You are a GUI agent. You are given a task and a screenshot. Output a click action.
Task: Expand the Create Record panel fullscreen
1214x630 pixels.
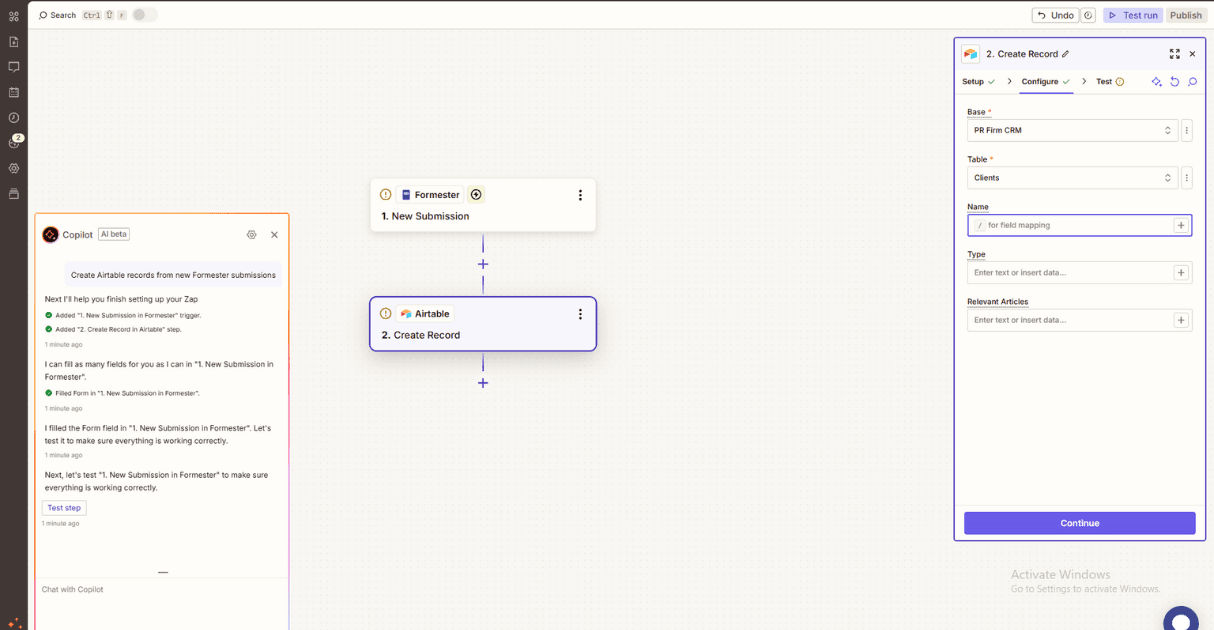coord(1174,54)
